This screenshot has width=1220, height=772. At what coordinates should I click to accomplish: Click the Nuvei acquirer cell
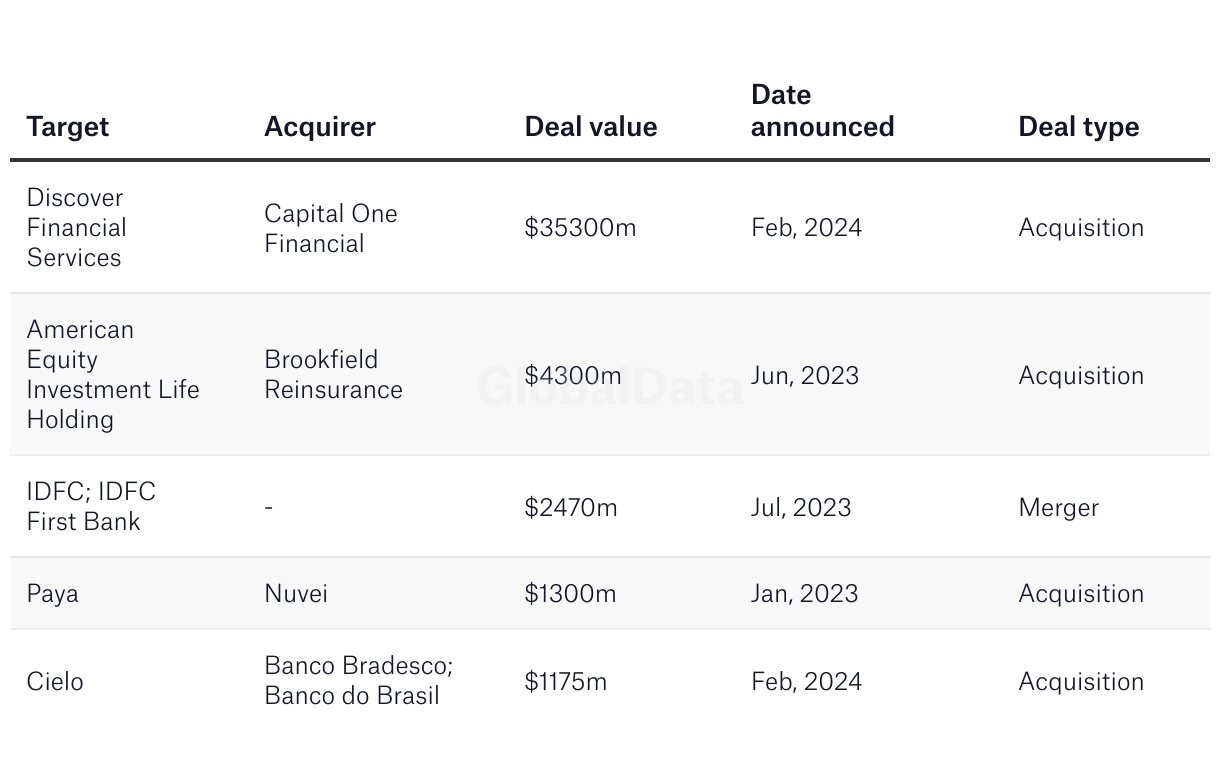coord(296,594)
